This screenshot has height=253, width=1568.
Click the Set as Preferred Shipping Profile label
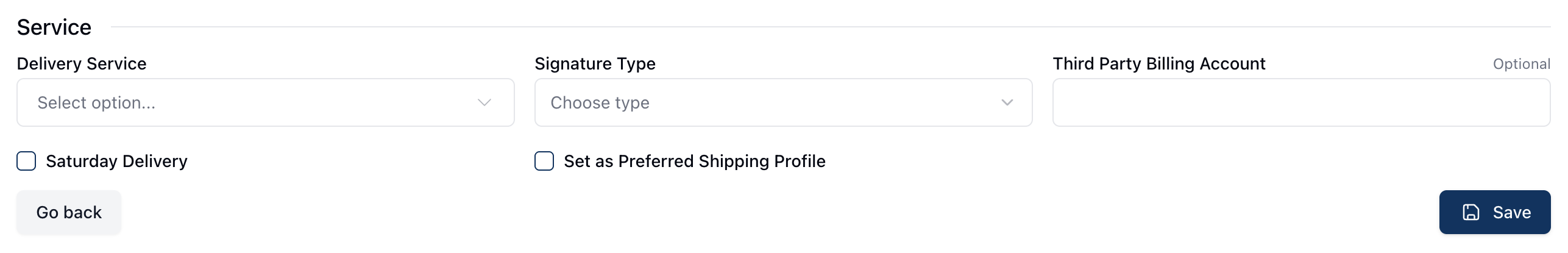[694, 161]
